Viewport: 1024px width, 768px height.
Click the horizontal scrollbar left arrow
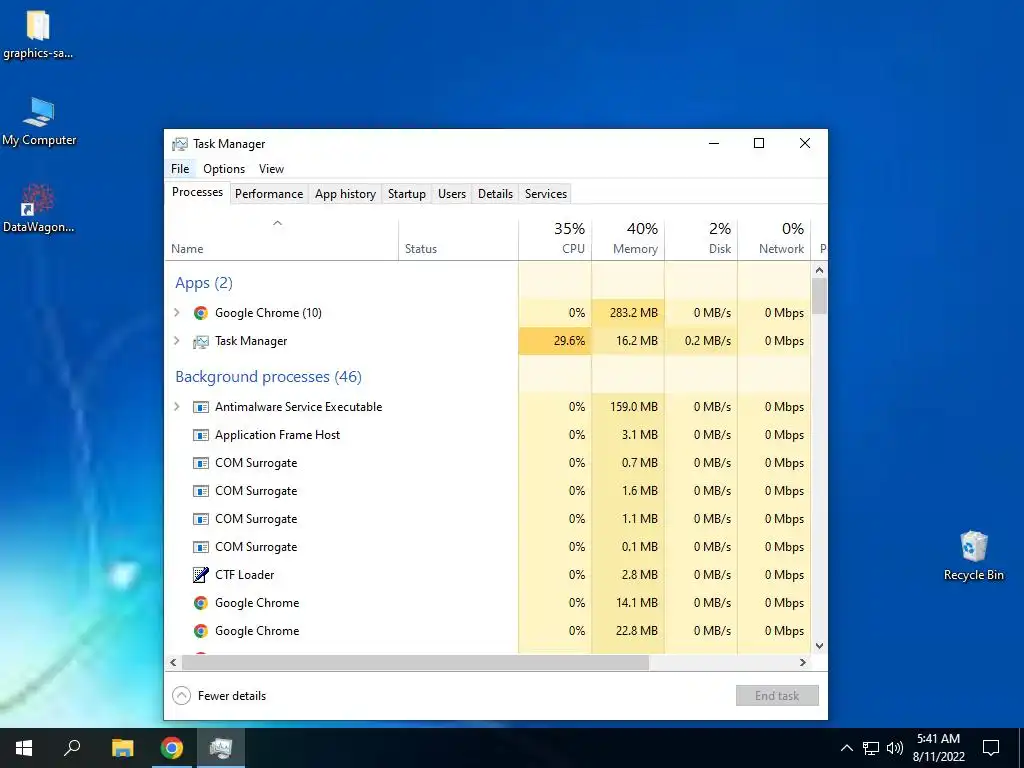(173, 662)
